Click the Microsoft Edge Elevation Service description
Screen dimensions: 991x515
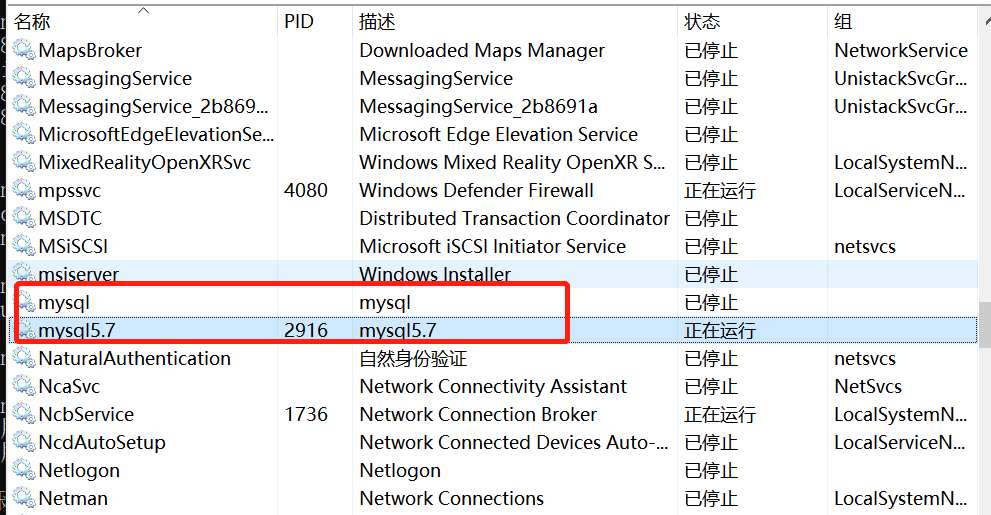coord(499,134)
